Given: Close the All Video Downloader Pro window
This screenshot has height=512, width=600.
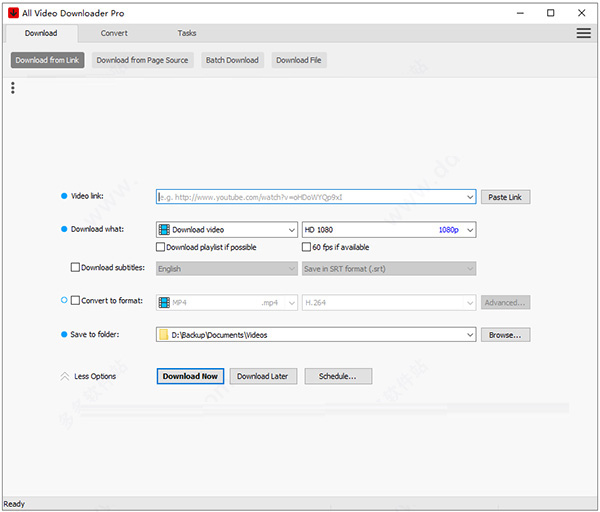Looking at the screenshot, I should [581, 13].
